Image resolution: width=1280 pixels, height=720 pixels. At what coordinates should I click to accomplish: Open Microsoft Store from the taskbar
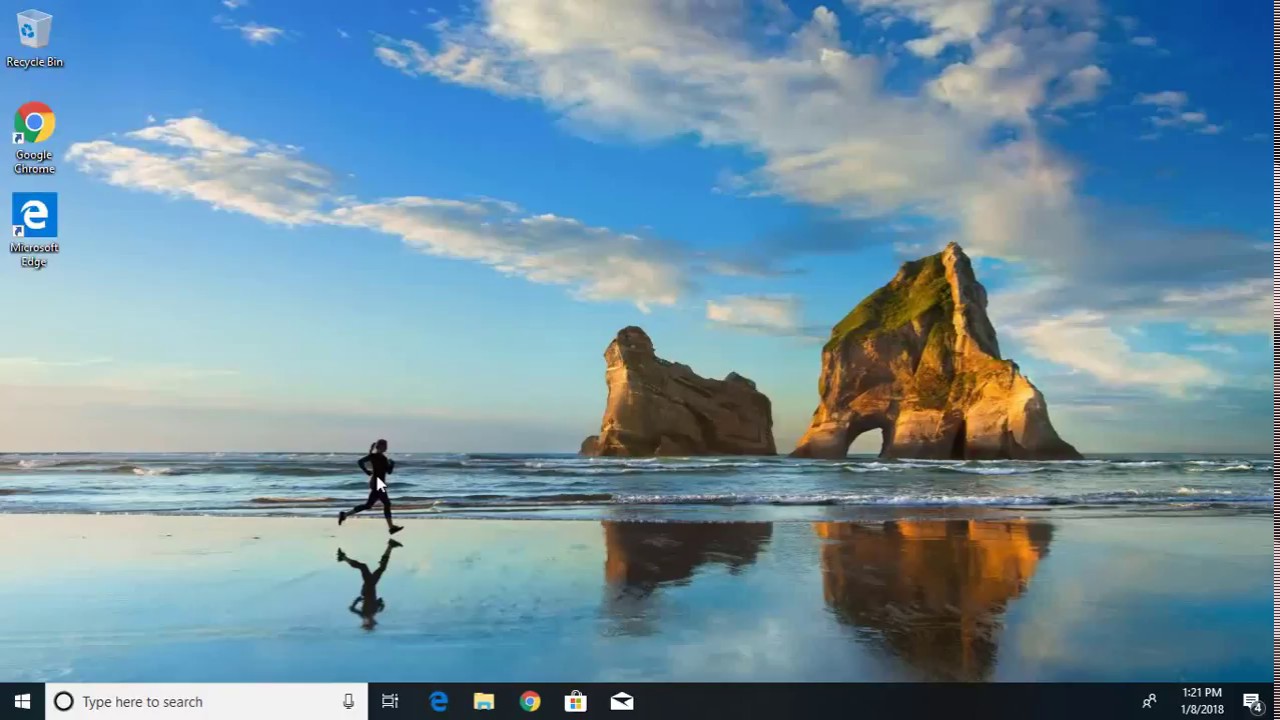[576, 702]
